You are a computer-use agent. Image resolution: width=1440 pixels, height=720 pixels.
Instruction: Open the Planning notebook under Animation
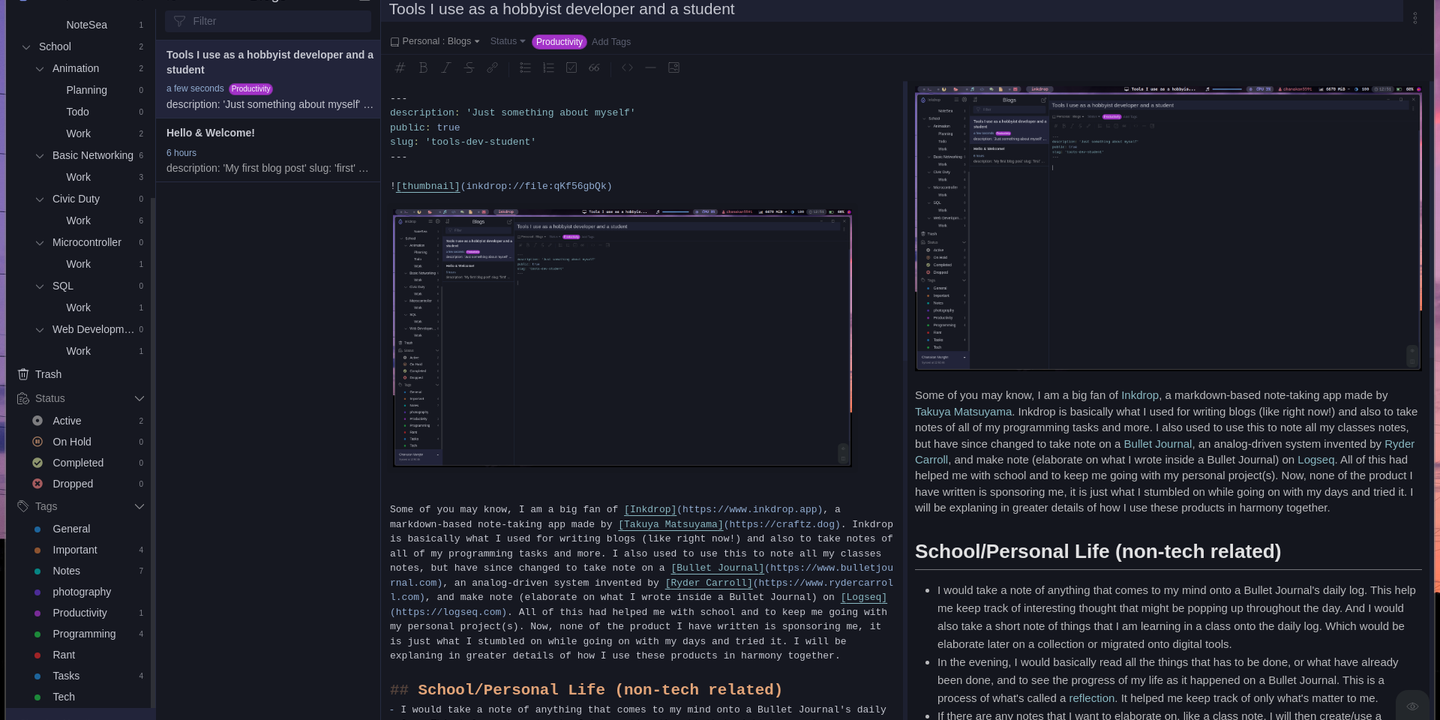click(87, 90)
